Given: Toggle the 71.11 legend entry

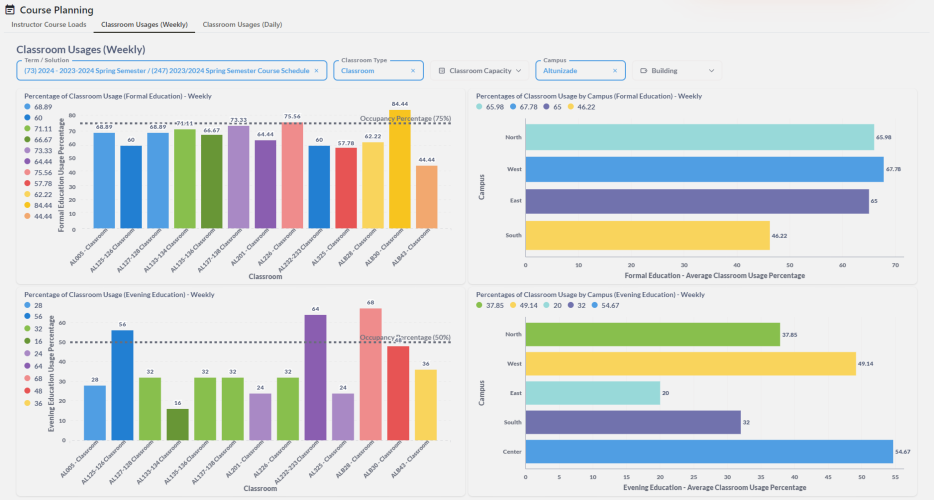Looking at the screenshot, I should [x=38, y=129].
